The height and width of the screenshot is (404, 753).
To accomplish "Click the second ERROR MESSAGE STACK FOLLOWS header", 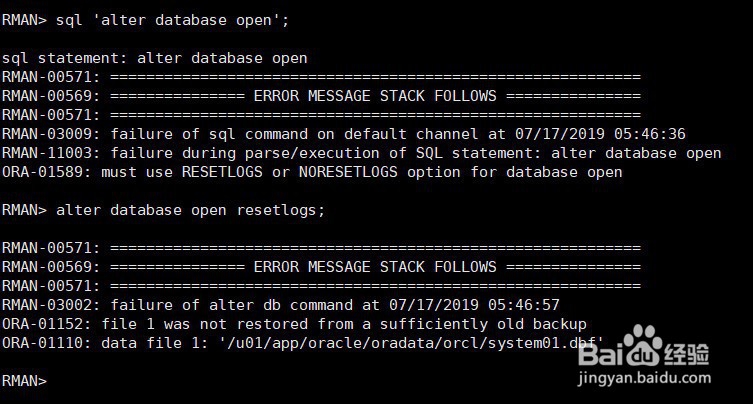I will click(x=375, y=267).
